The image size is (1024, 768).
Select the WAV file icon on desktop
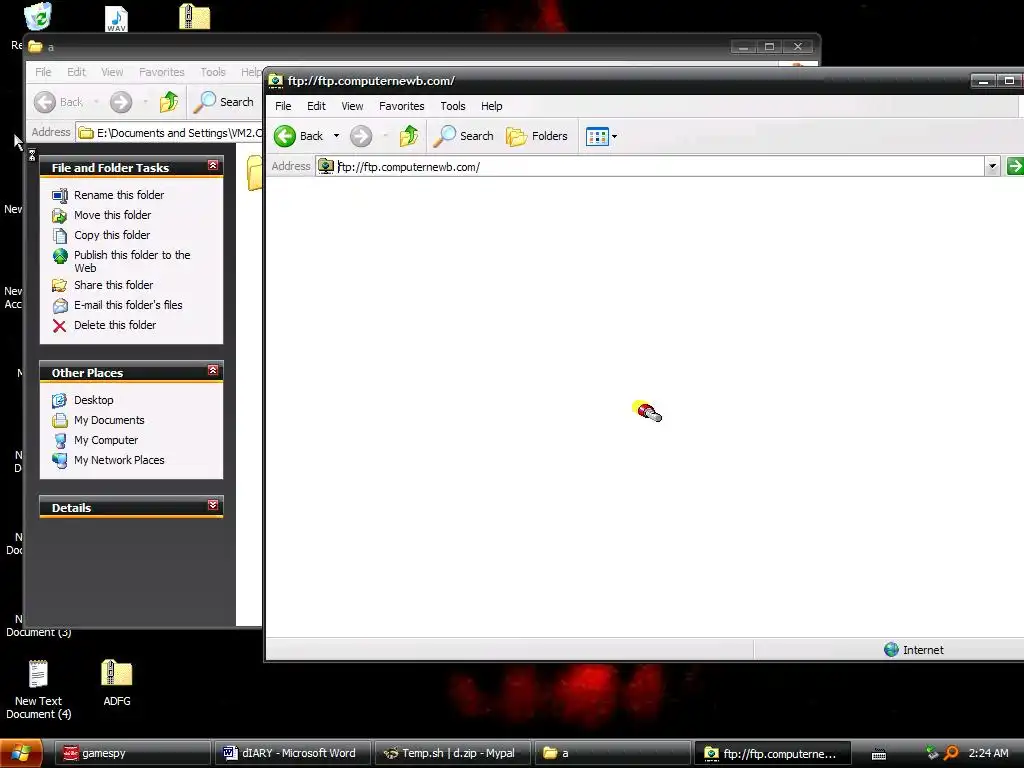[116, 18]
